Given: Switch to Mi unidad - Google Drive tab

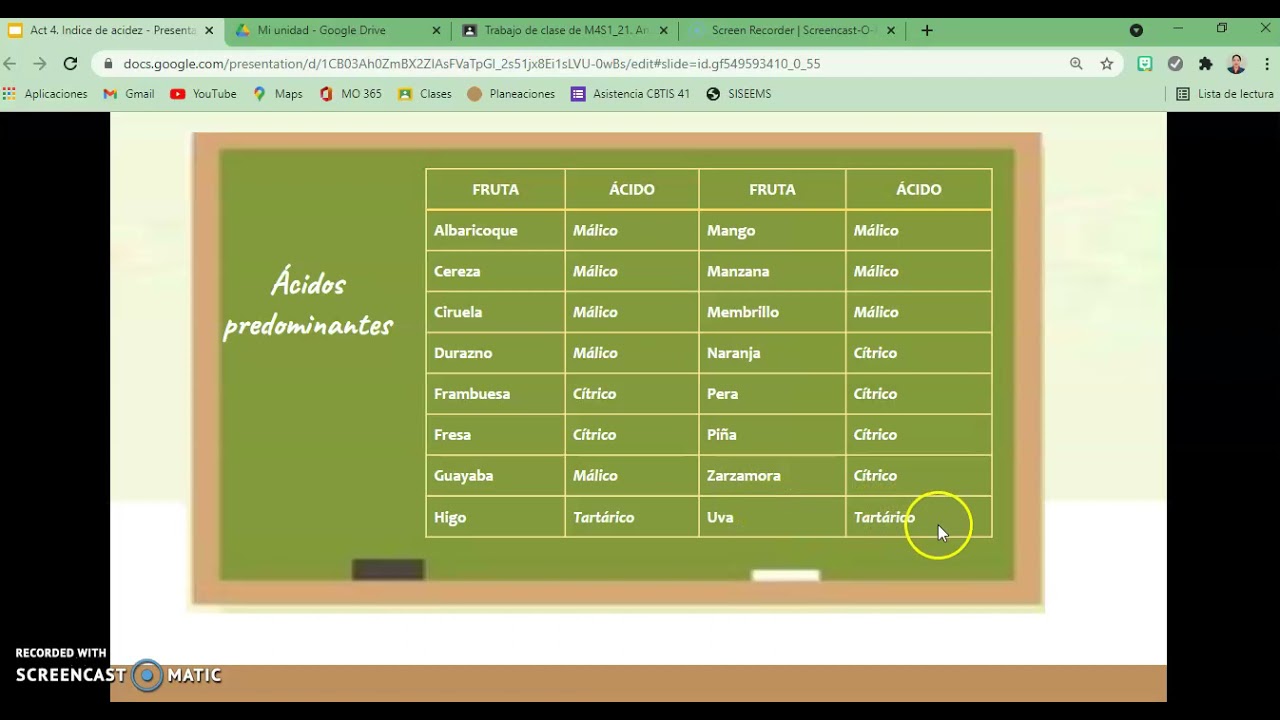Looking at the screenshot, I should pyautogui.click(x=338, y=30).
